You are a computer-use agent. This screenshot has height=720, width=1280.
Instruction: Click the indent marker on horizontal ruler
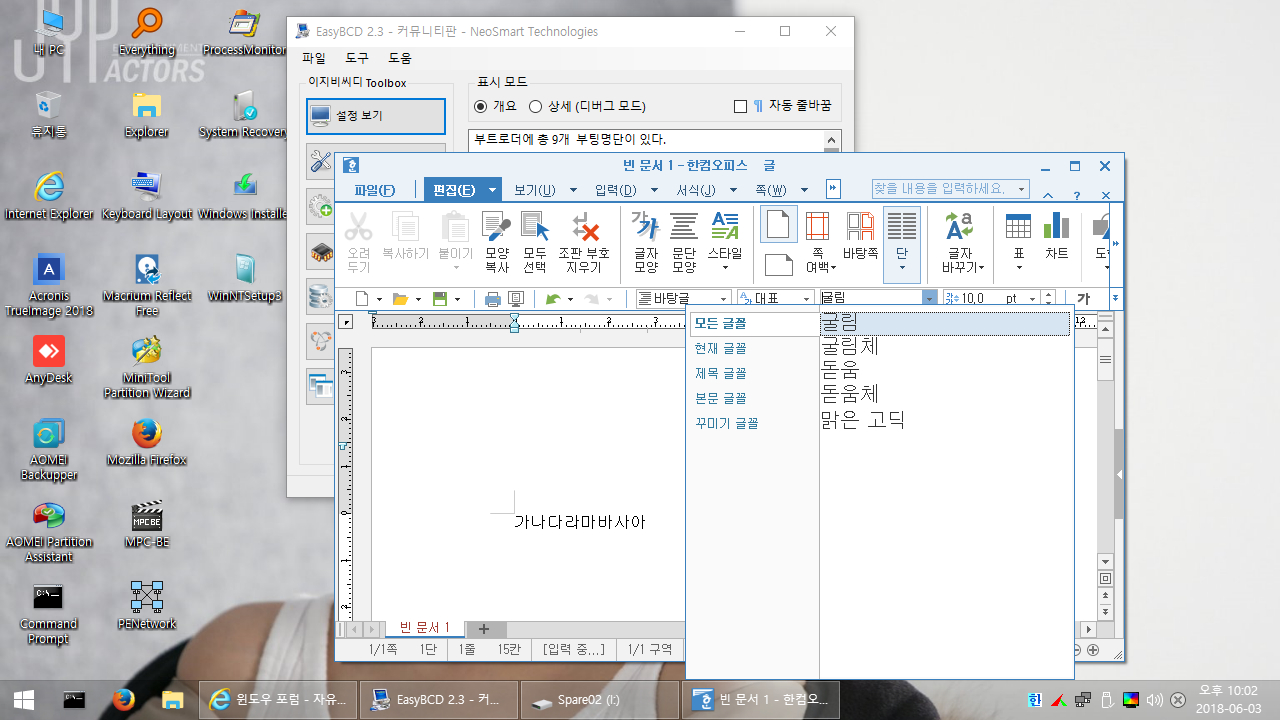(x=514, y=322)
